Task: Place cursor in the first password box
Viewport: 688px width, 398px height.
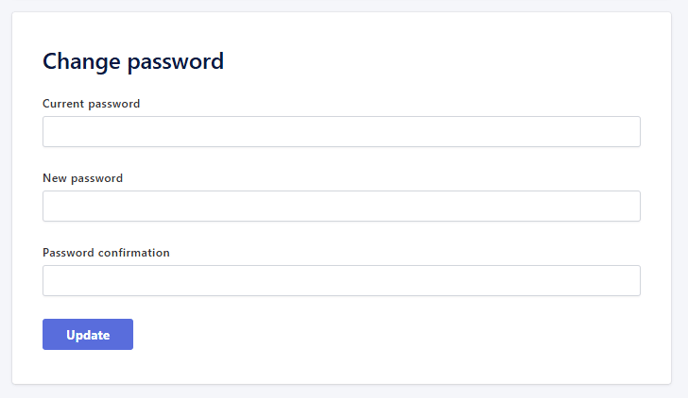Action: click(x=341, y=132)
